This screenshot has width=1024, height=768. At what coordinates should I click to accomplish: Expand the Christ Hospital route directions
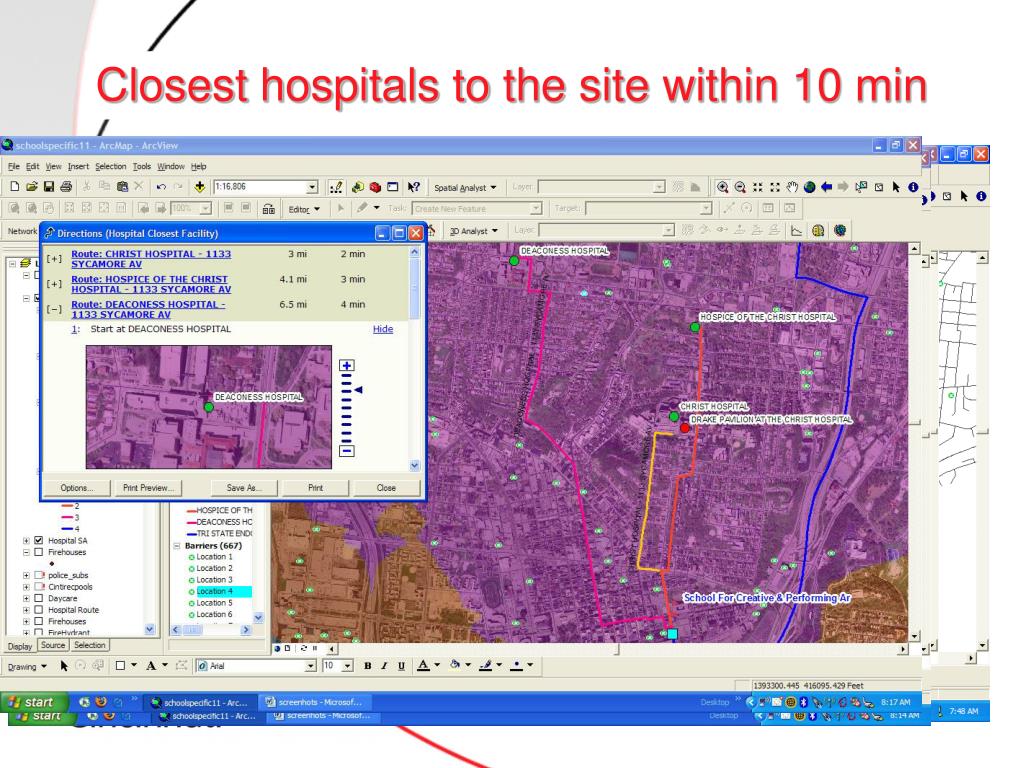click(54, 259)
